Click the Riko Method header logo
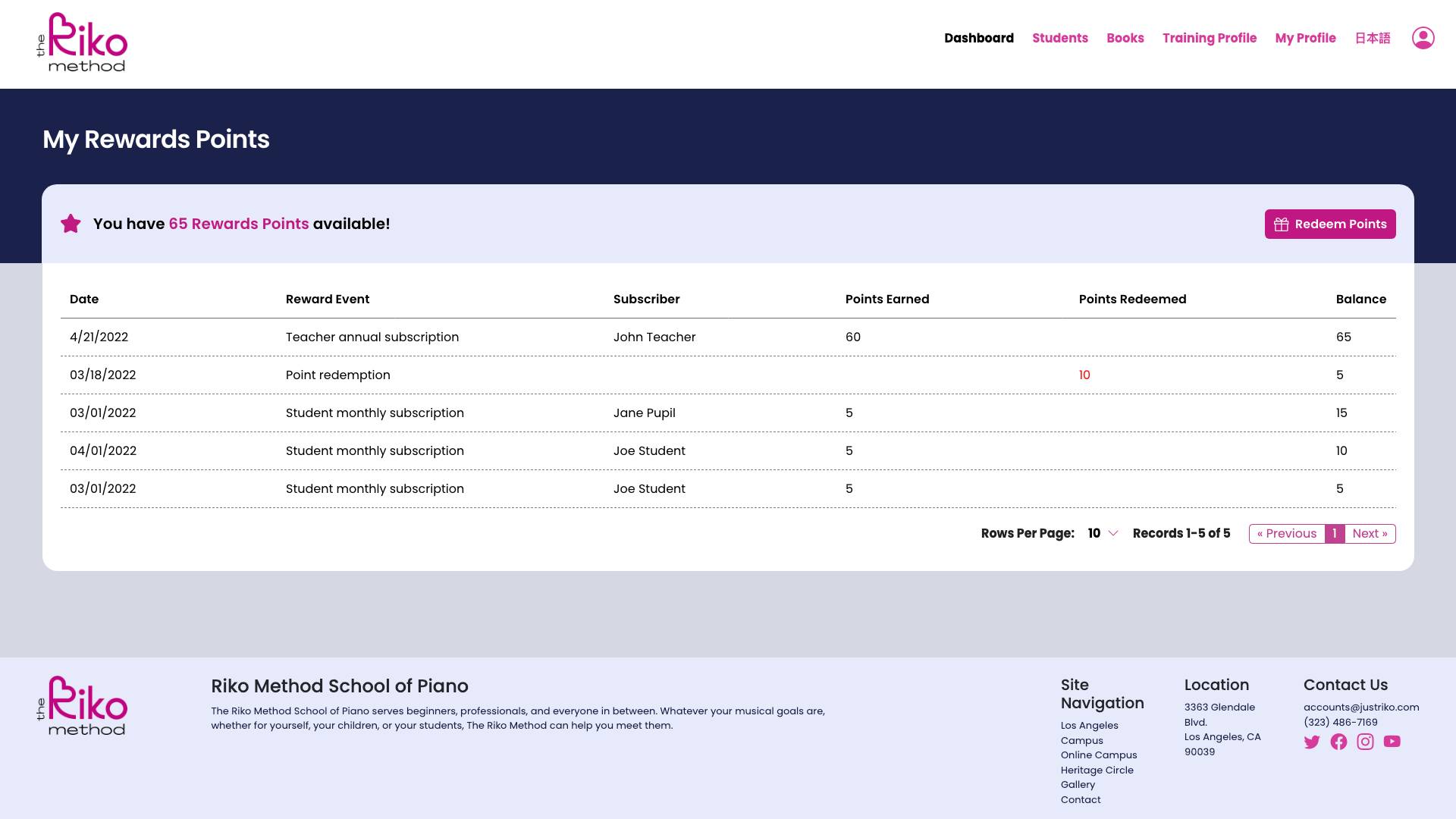The height and width of the screenshot is (819, 1456). (82, 42)
